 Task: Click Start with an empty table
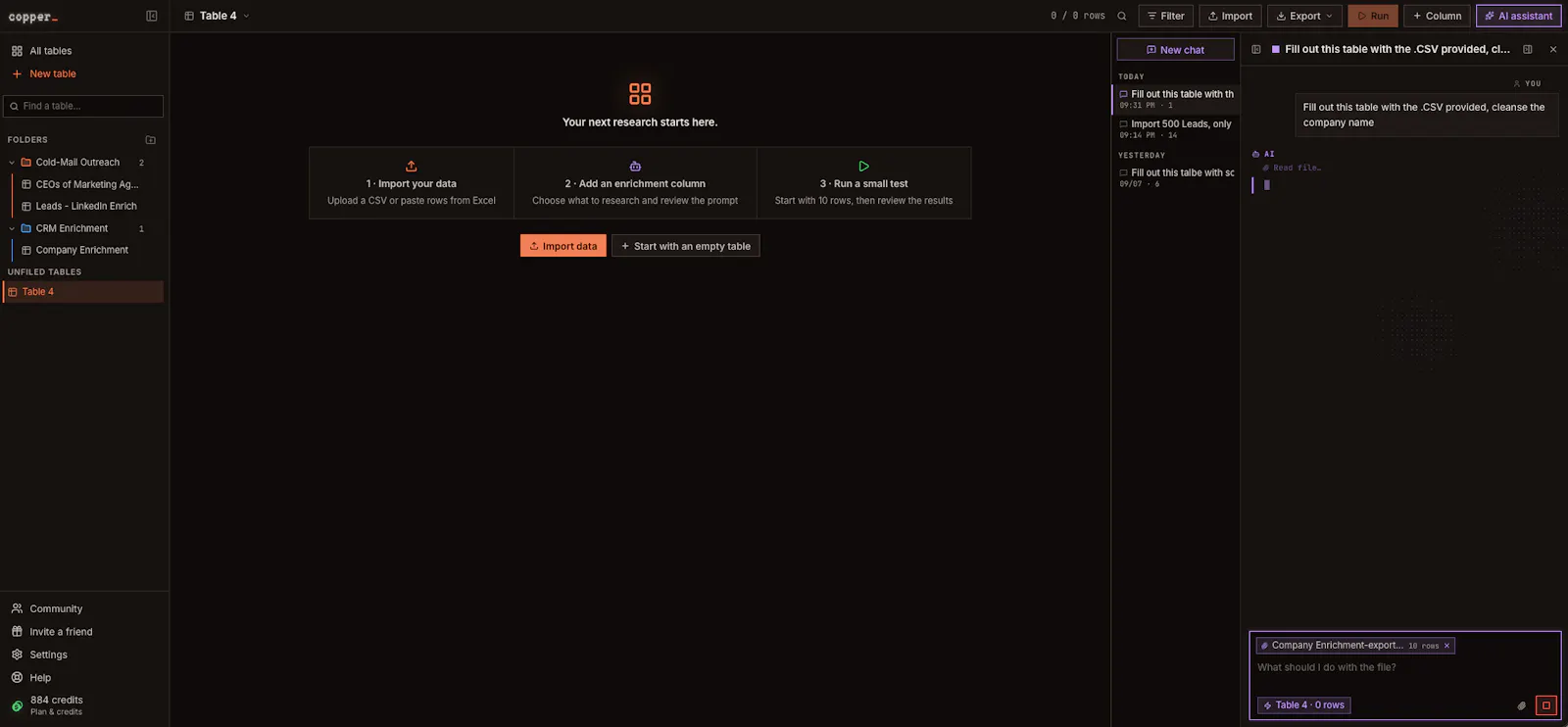point(686,246)
